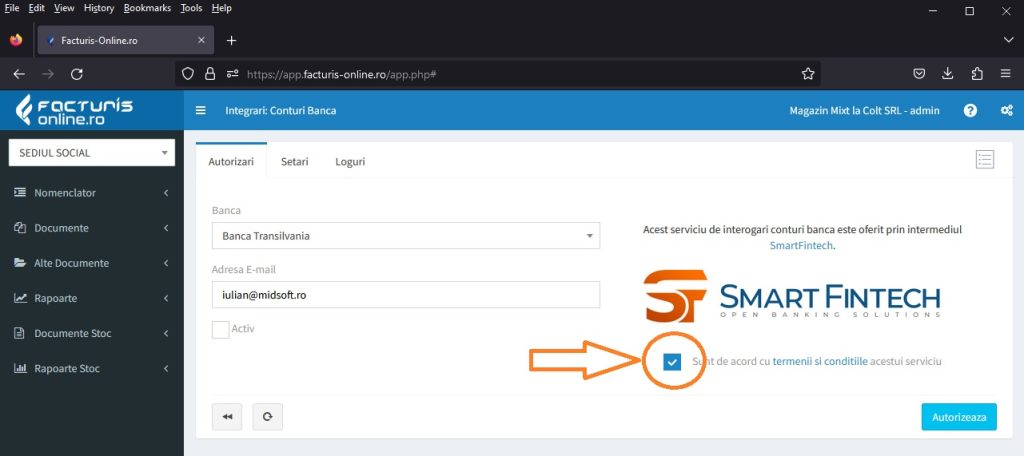Open the Bookmarks menu
Screen dimensions: 1024x456
pyautogui.click(x=147, y=8)
